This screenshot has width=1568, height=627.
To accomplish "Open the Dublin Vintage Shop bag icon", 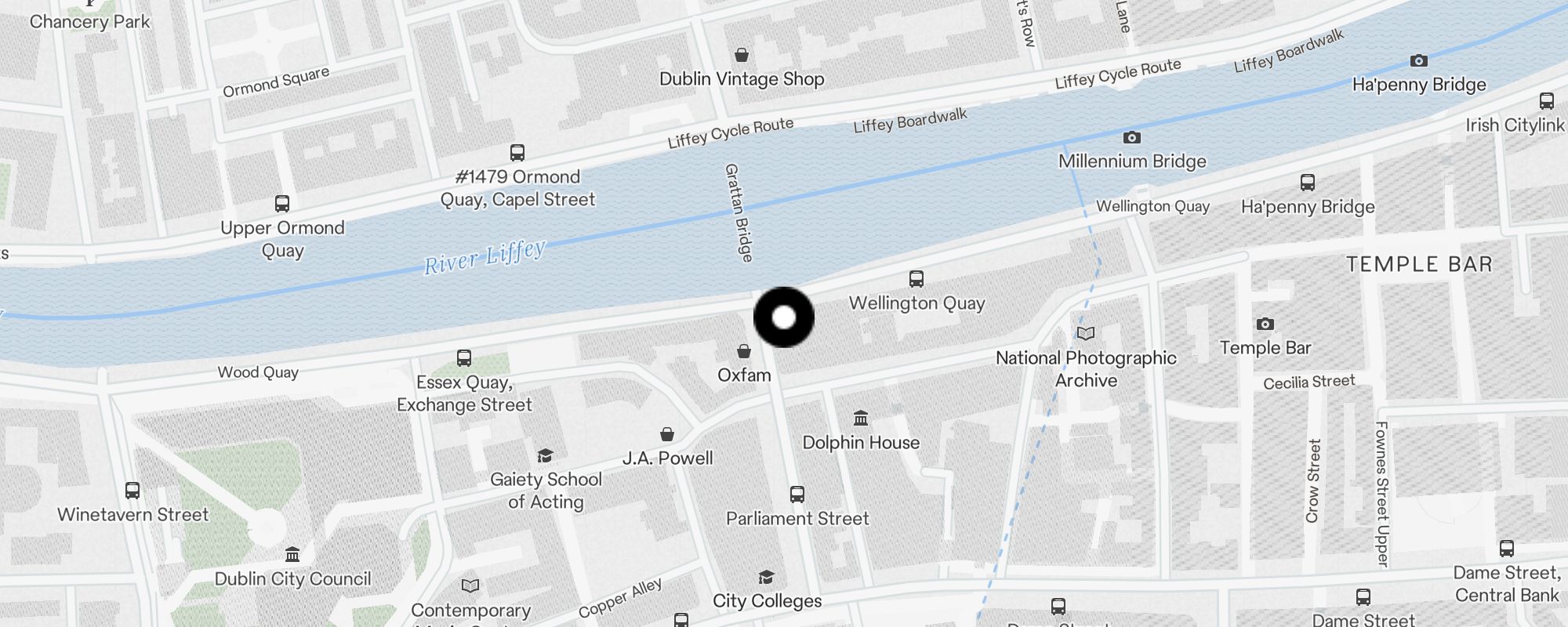I will pos(742,55).
